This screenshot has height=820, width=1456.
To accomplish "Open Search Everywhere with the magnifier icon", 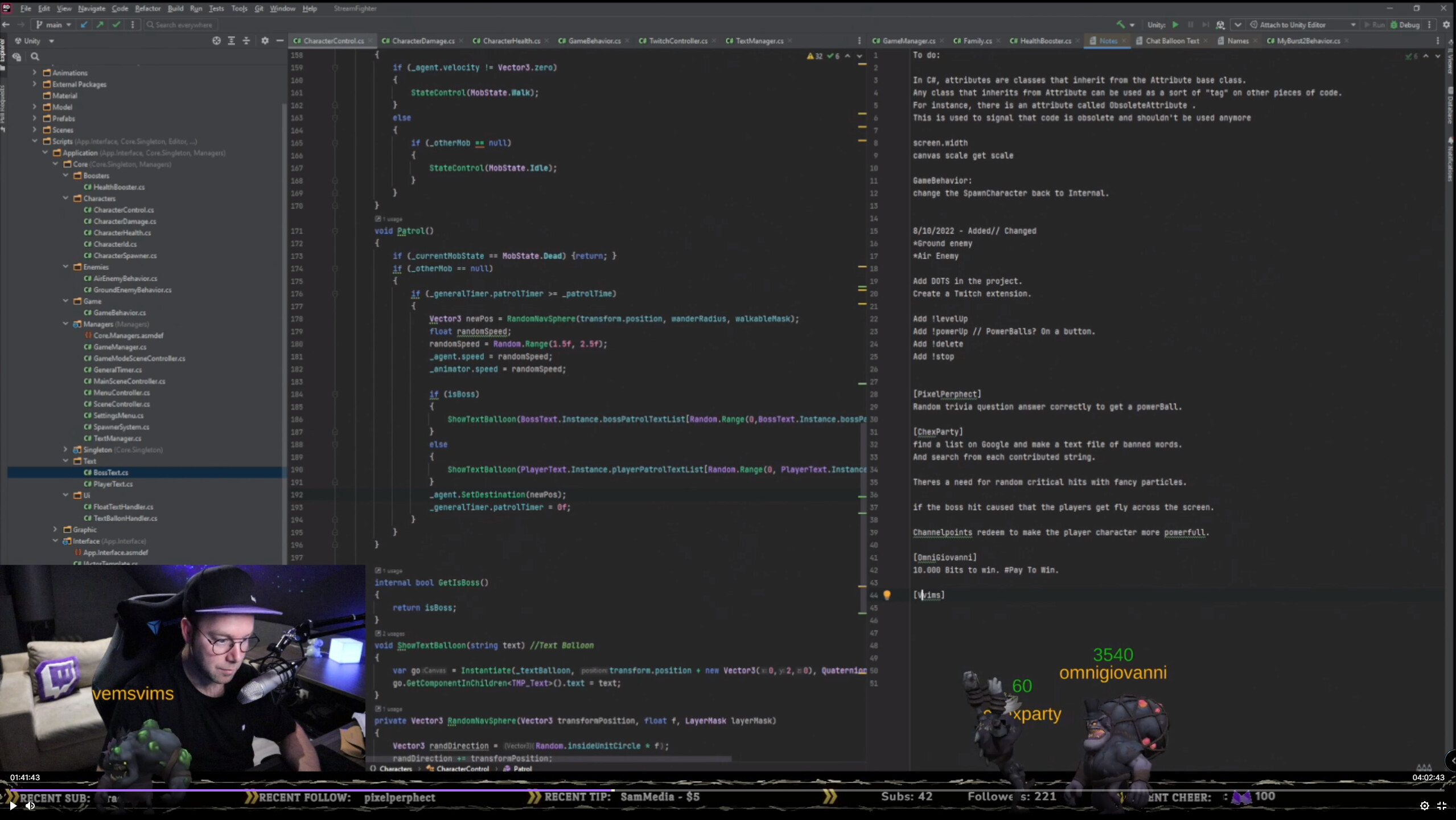I will pyautogui.click(x=150, y=24).
